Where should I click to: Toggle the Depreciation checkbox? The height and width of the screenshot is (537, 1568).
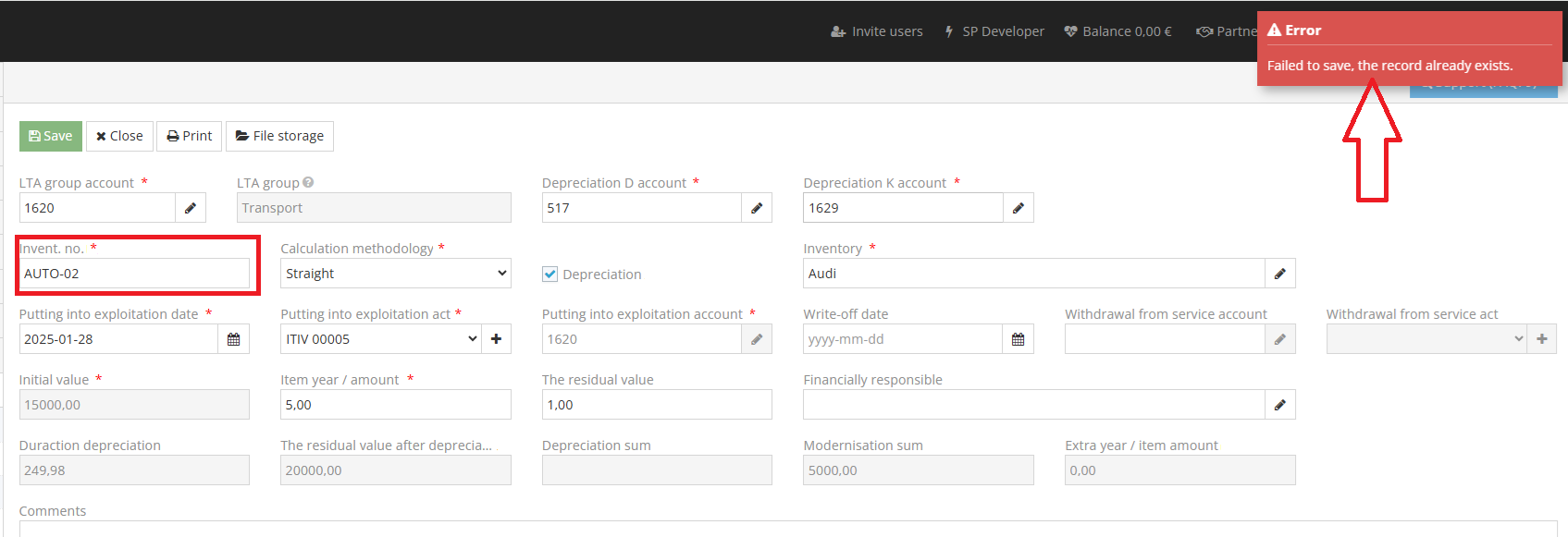(x=550, y=275)
